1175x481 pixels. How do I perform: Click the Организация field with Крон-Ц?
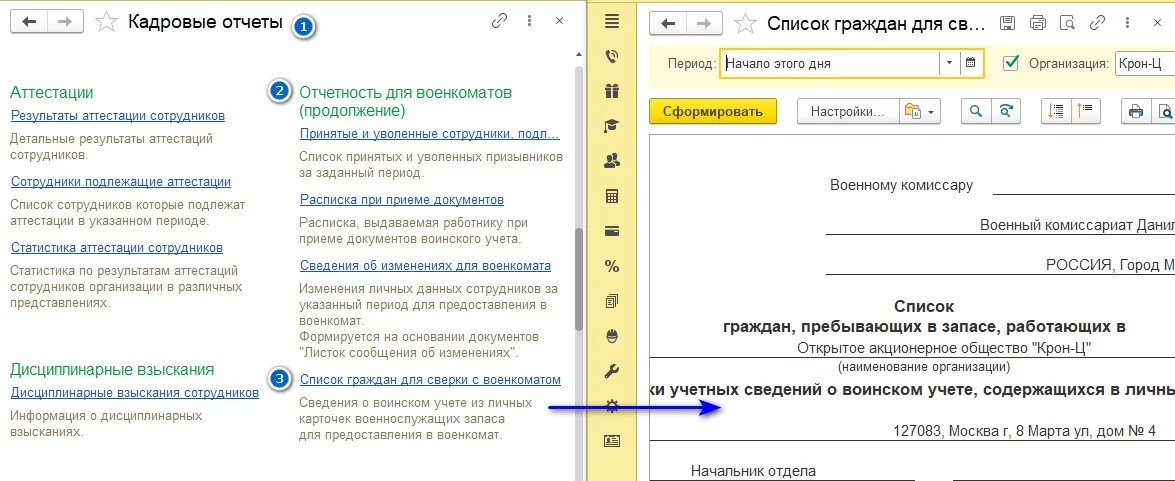point(1144,64)
